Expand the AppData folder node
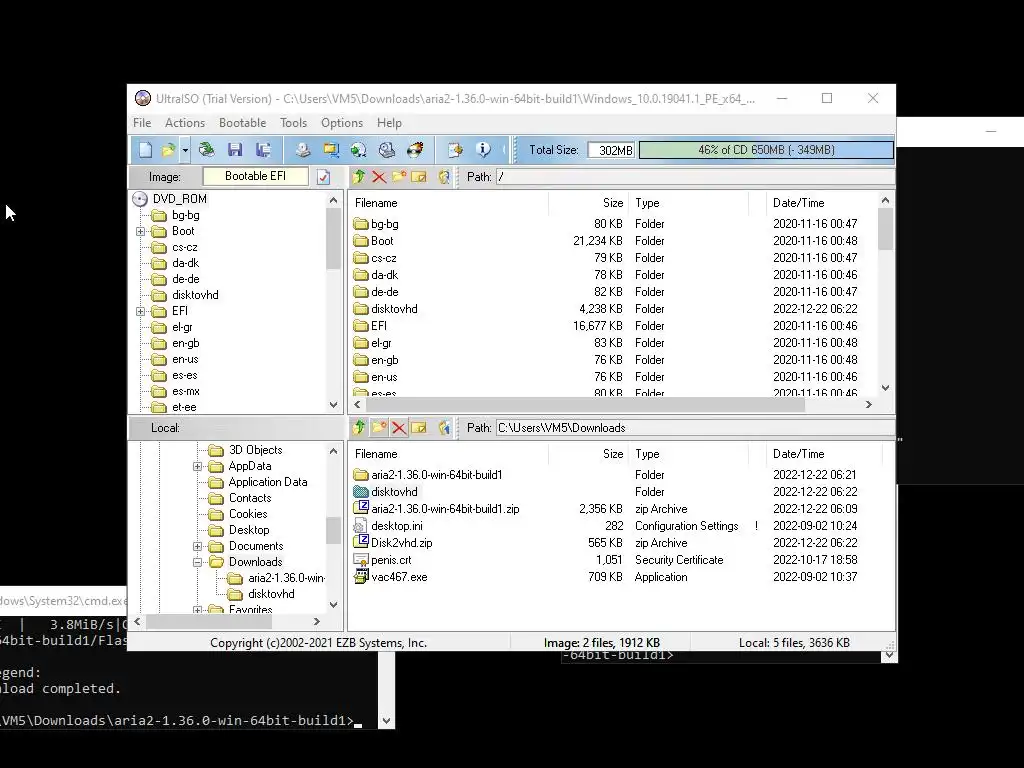The height and width of the screenshot is (768, 1024). pos(197,466)
